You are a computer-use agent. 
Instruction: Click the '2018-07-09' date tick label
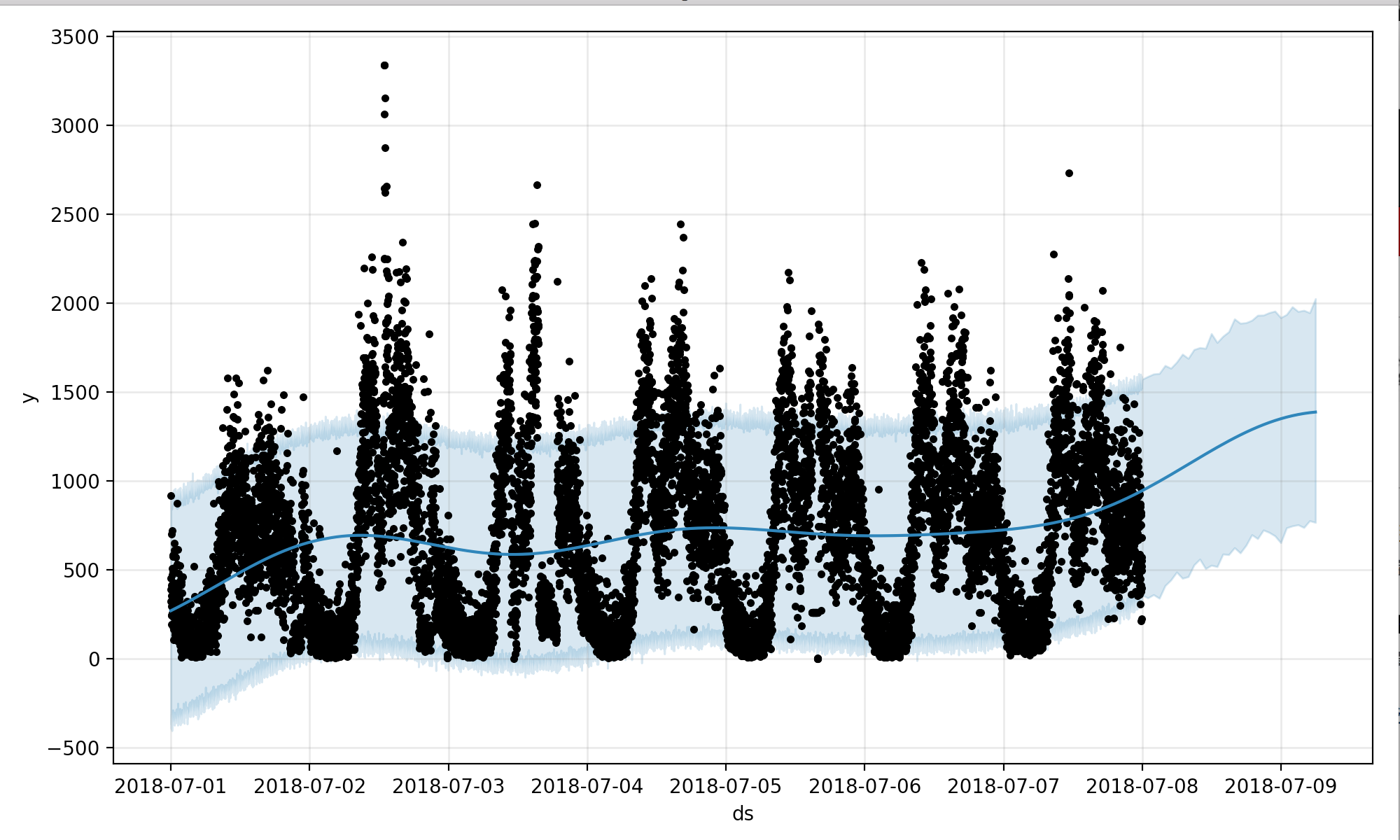(1280, 786)
